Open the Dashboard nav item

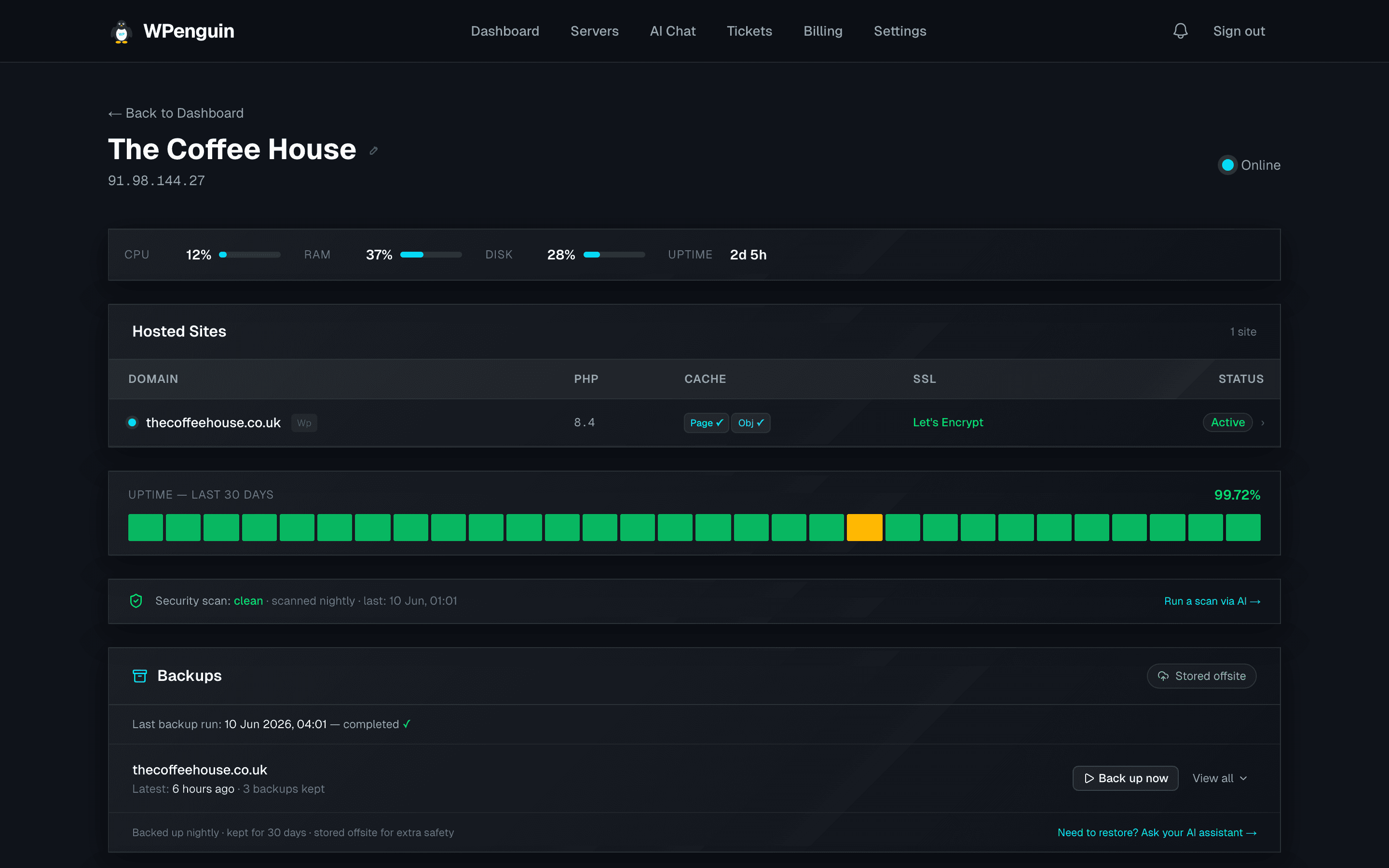pos(504,31)
